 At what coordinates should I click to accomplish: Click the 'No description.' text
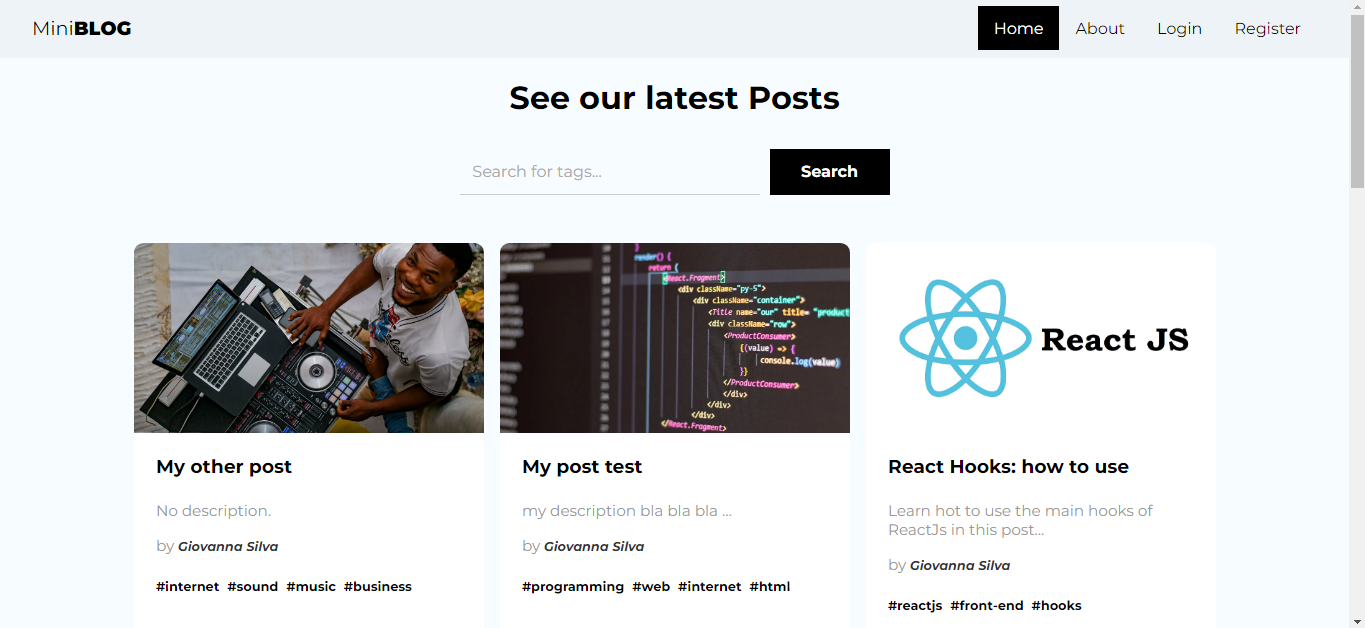[214, 511]
